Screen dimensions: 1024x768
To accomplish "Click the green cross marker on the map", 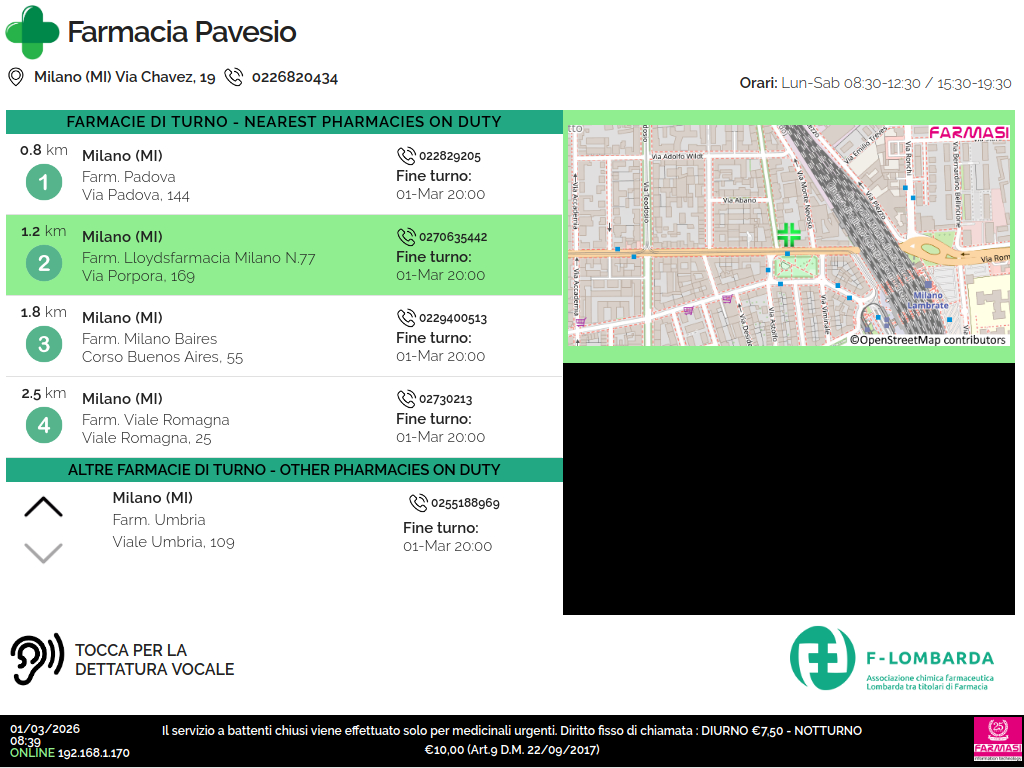I will tap(789, 235).
